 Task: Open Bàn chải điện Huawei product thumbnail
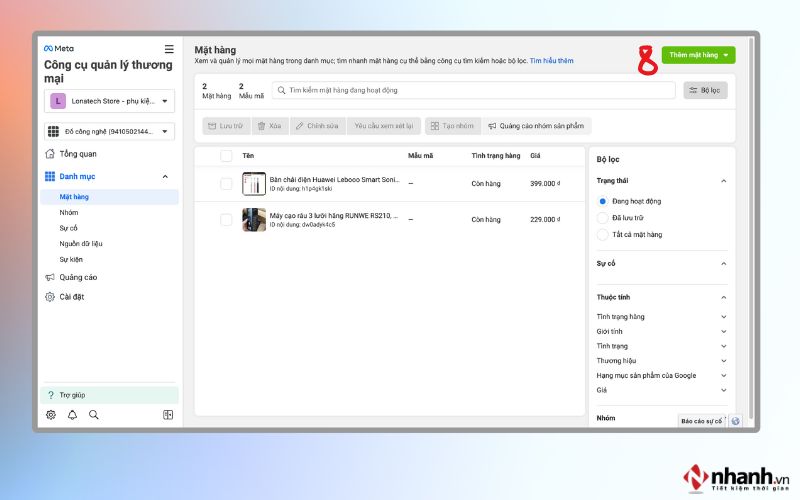[x=254, y=184]
